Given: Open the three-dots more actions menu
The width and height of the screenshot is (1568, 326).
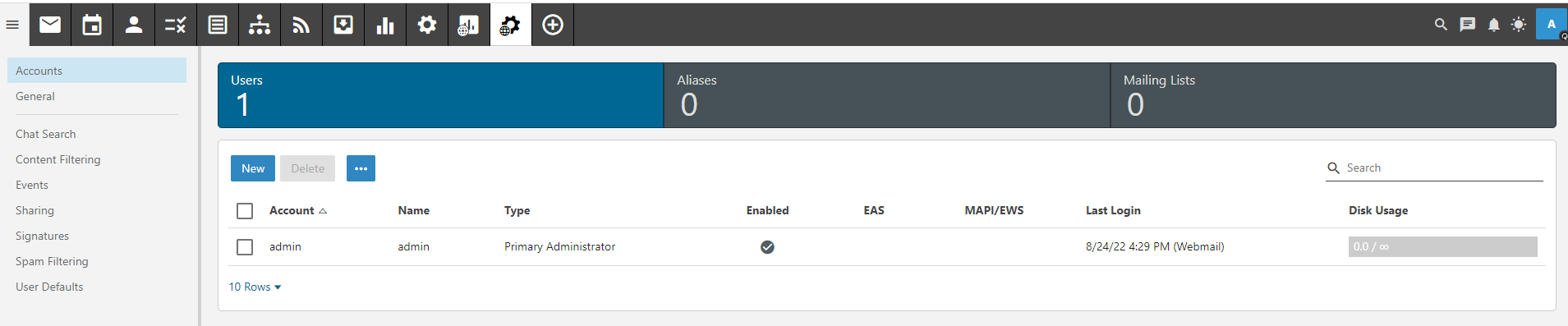Looking at the screenshot, I should 361,168.
